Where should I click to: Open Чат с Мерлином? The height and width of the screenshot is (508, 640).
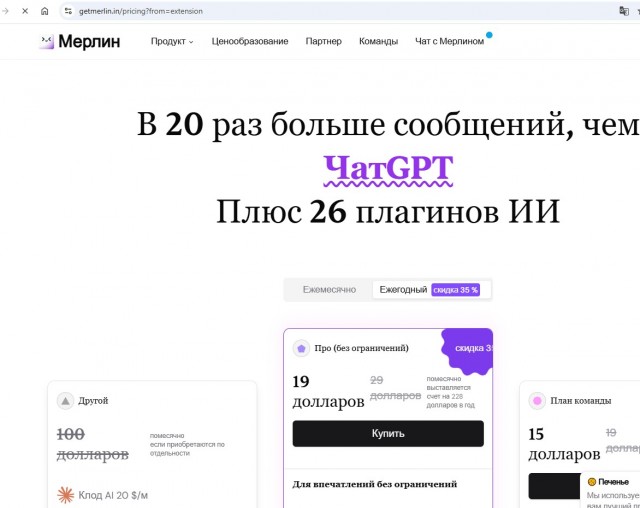449,41
